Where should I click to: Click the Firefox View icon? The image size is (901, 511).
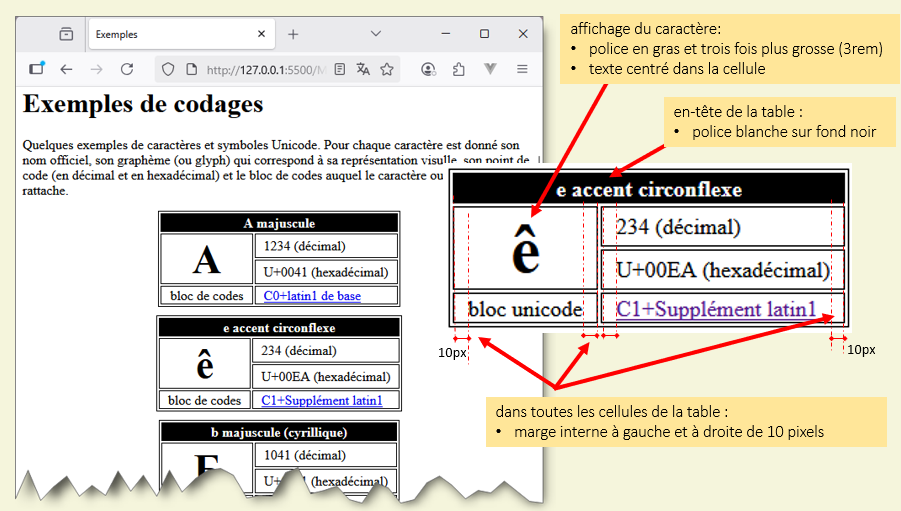click(x=66, y=34)
